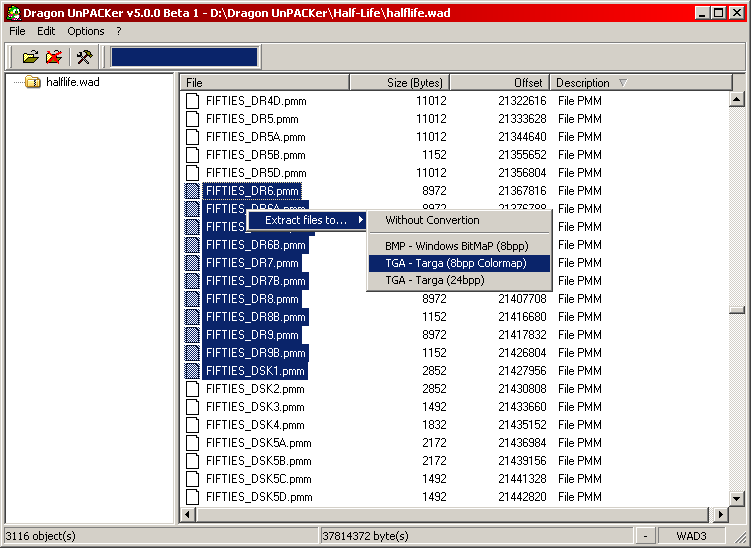Screen dimensions: 751x548
Task: Click selected file icon beside FIFTIES_DSK1.pmm
Action: pos(192,371)
